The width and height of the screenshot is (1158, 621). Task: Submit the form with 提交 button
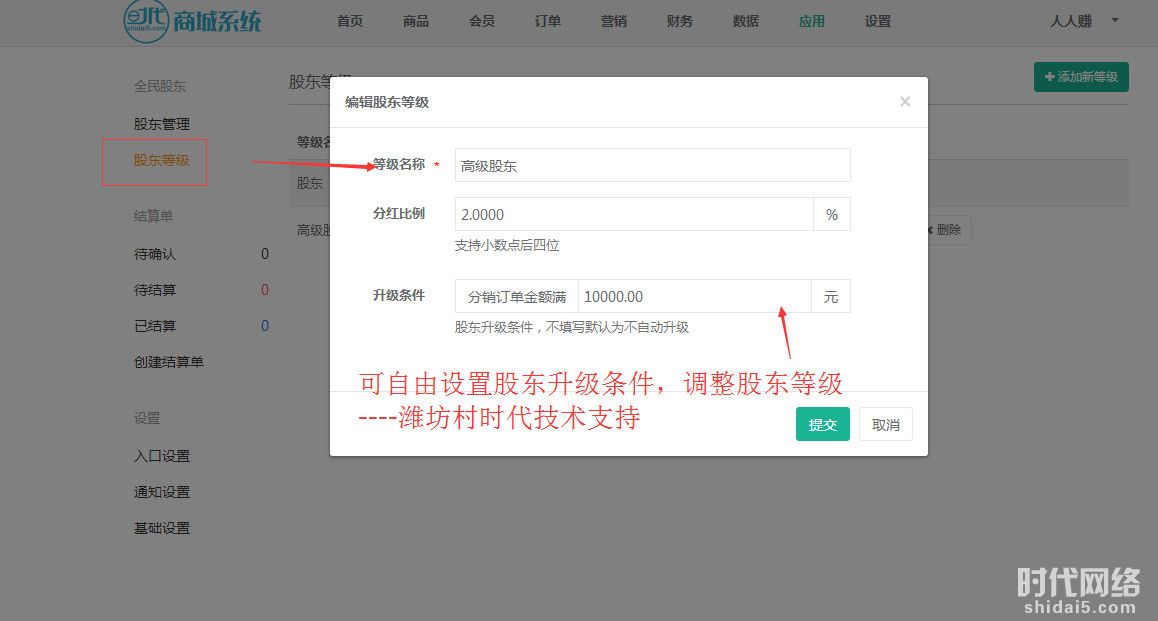point(822,424)
